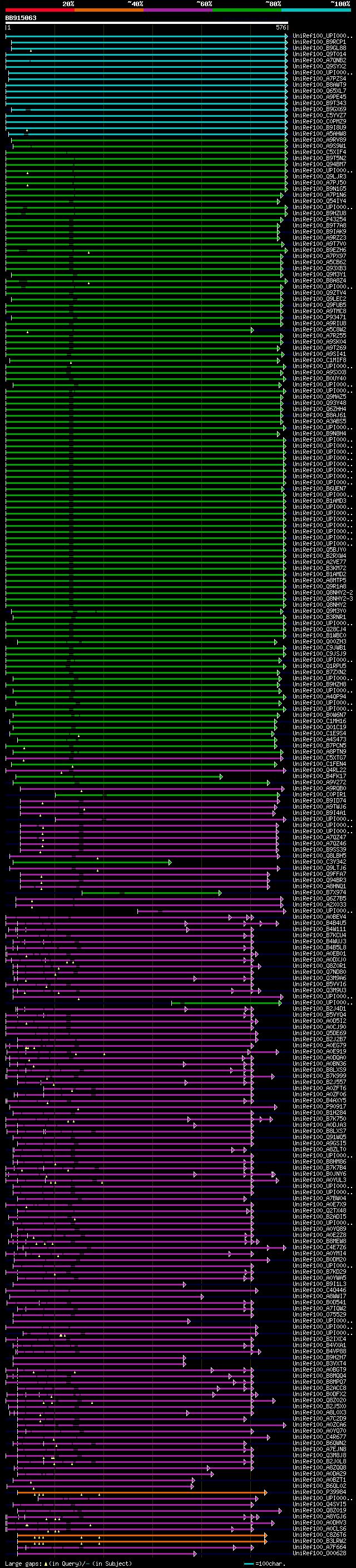Select hit label UniRef100_C3Y342
Image resolution: width=356 pixels, height=1568 pixels.
click(319, 861)
